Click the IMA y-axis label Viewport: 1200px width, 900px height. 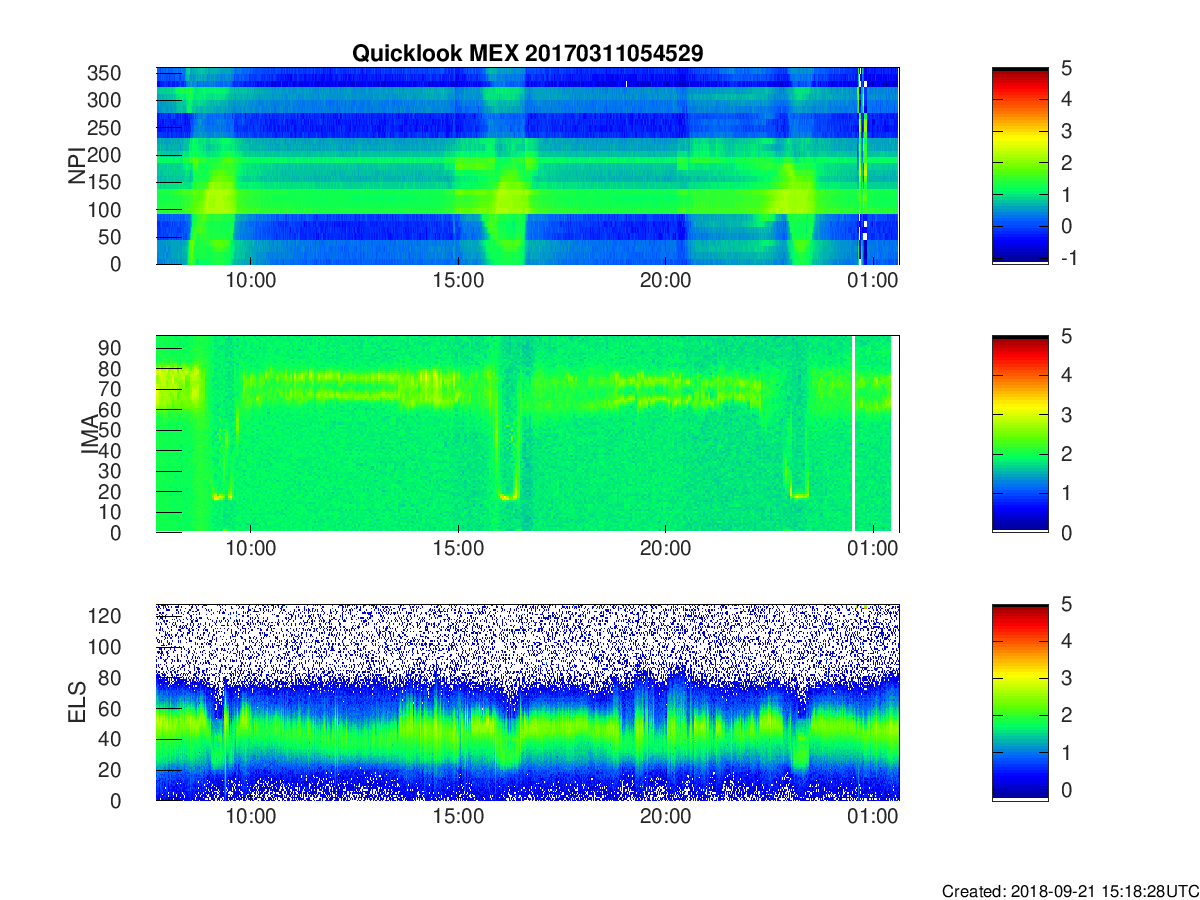[x=89, y=434]
